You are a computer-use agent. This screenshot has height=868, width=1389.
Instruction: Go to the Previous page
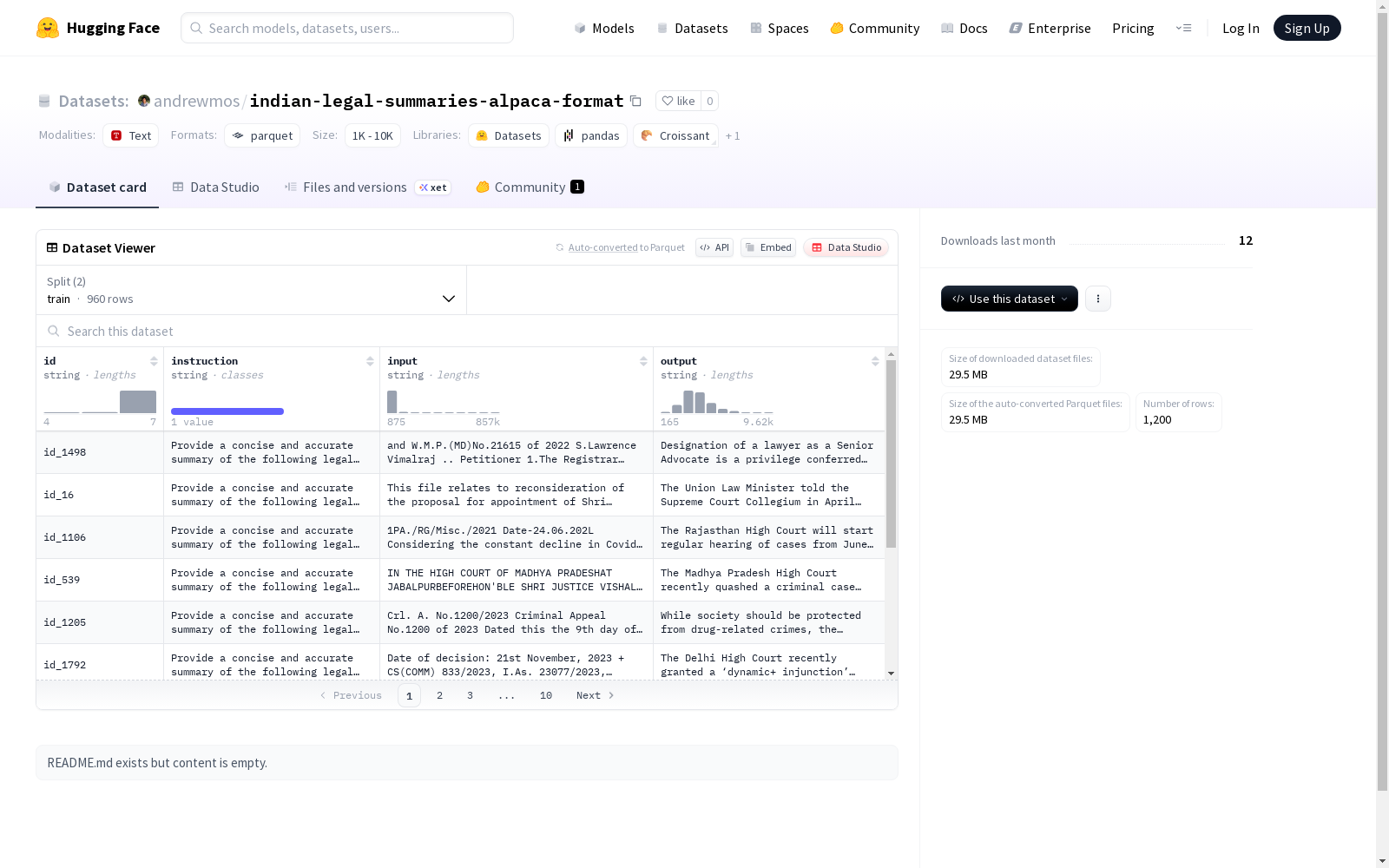point(351,695)
